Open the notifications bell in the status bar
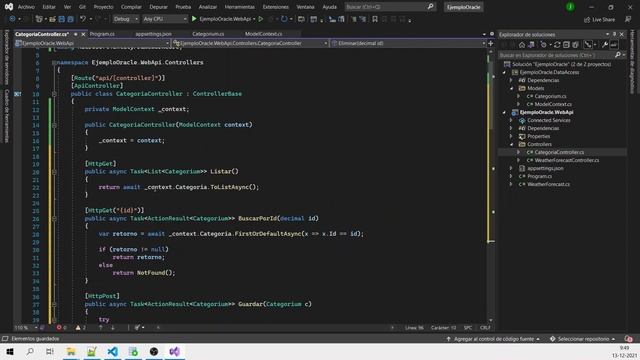 [629, 339]
